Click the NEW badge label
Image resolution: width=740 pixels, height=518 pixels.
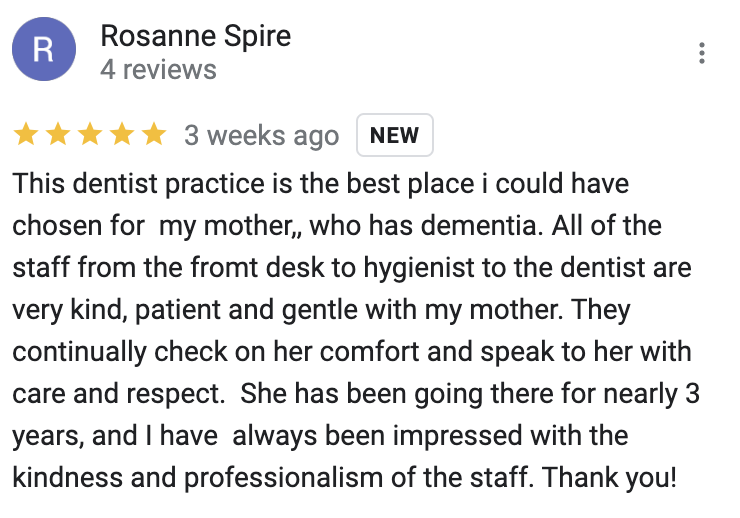(x=395, y=135)
